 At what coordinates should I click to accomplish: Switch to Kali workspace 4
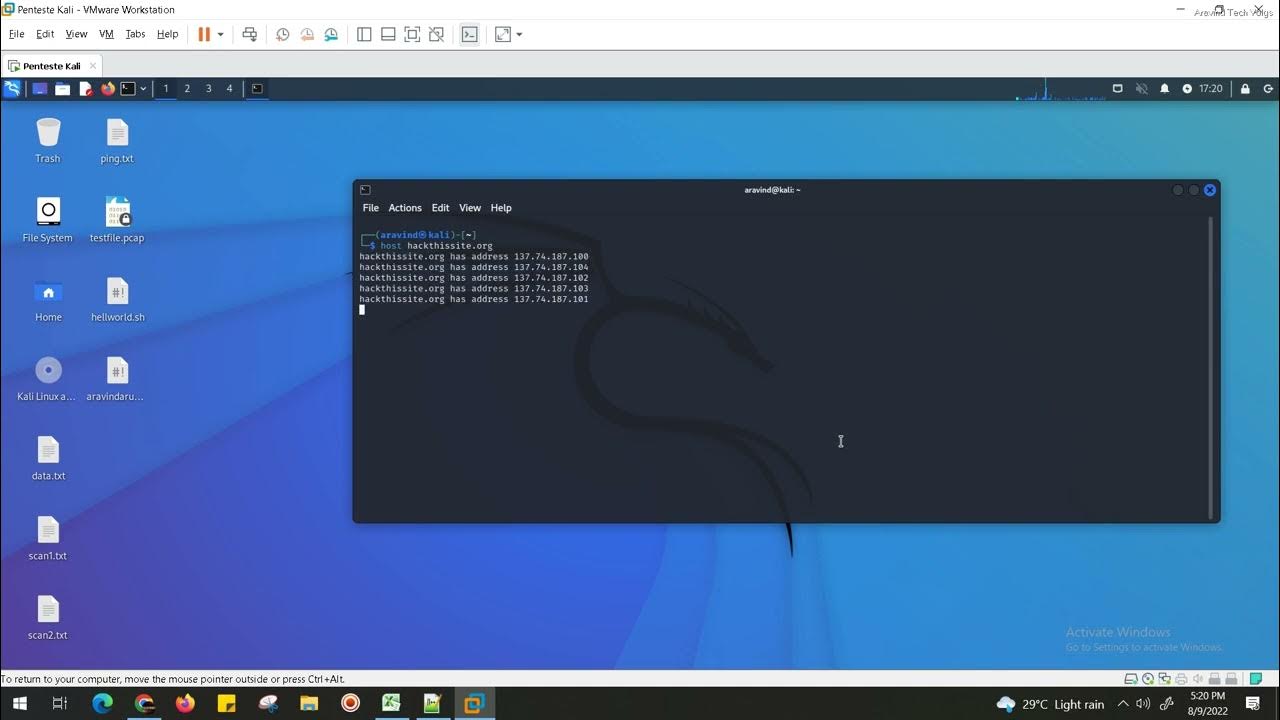coord(229,88)
